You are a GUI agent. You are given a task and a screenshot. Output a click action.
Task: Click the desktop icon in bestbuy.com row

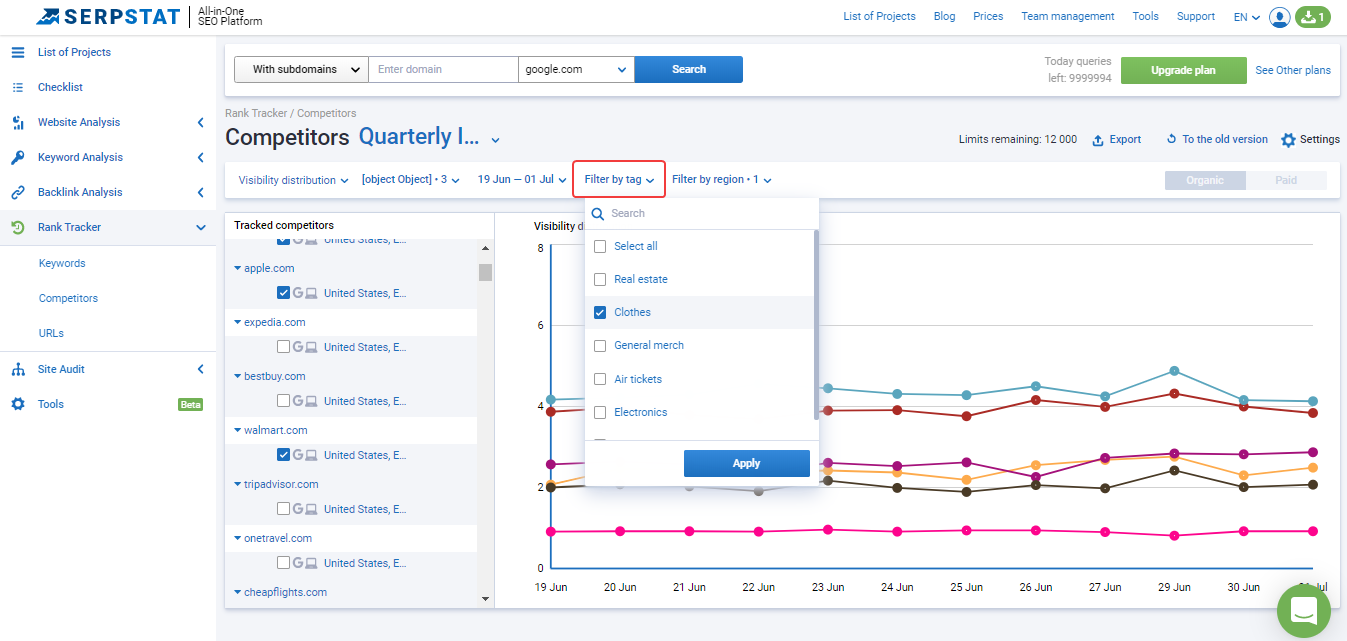coord(311,401)
